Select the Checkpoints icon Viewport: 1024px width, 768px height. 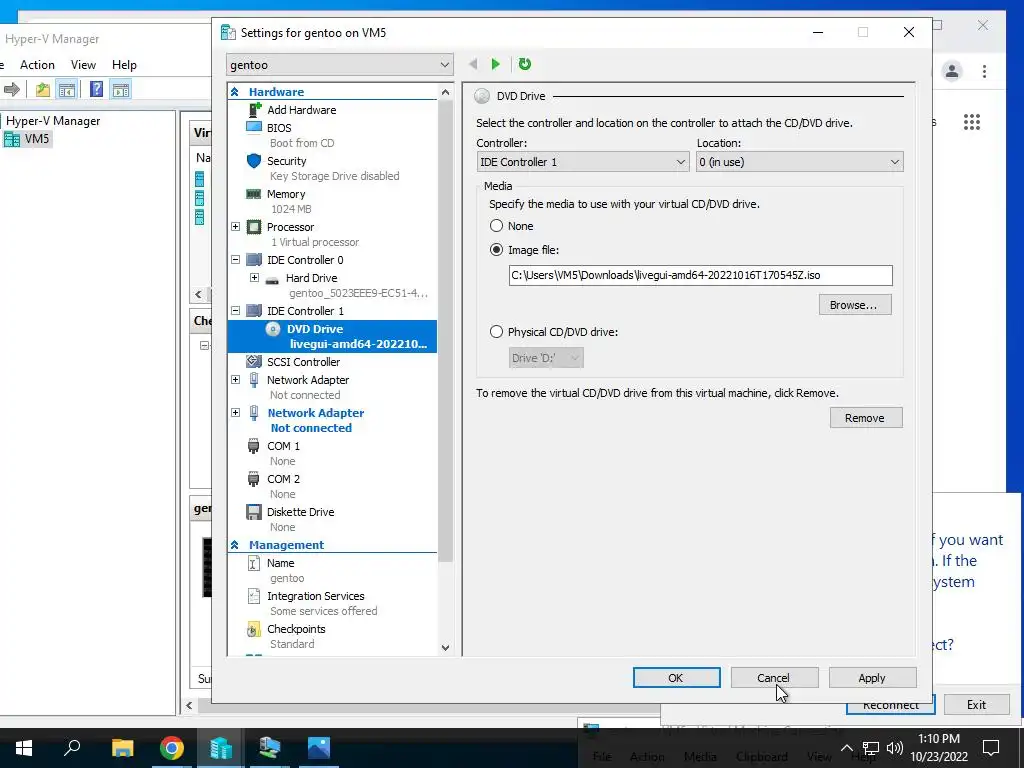(x=253, y=629)
